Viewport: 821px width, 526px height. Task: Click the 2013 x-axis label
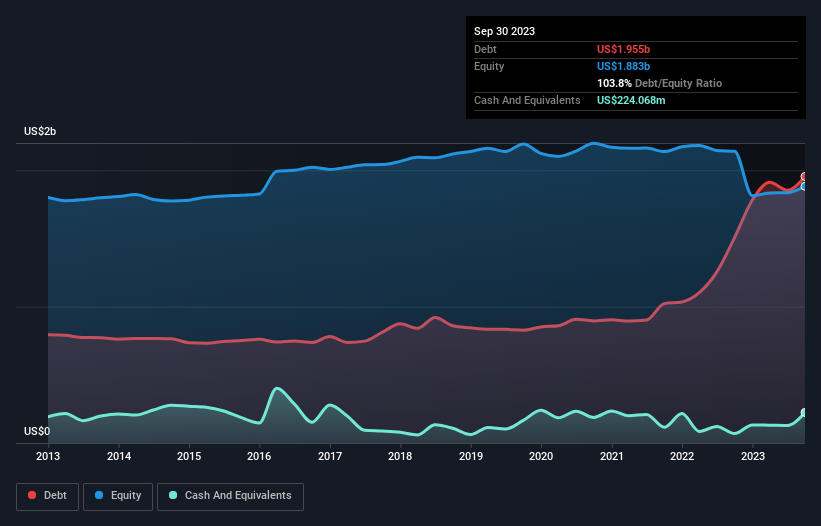pos(48,456)
